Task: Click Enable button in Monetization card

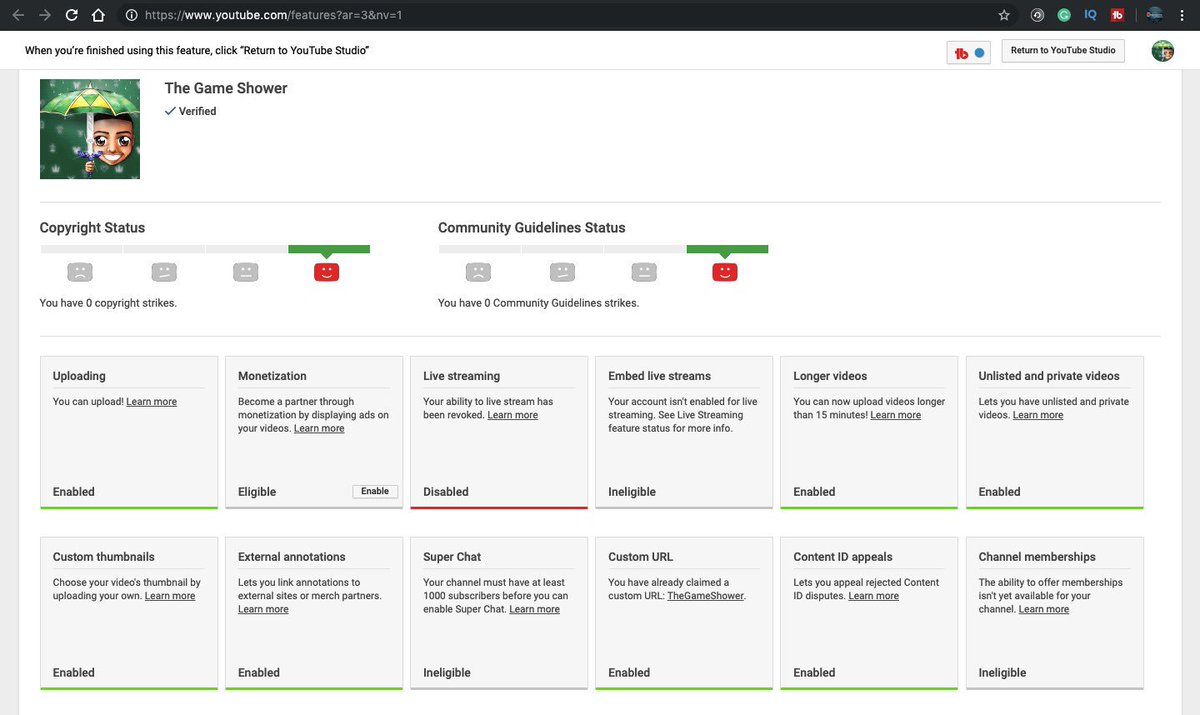Action: (375, 491)
